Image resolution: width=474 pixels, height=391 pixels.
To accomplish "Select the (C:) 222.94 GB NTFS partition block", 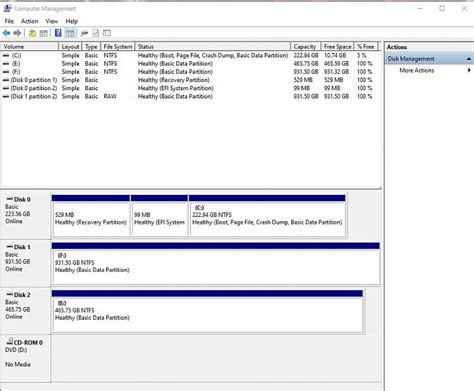I will tap(267, 216).
